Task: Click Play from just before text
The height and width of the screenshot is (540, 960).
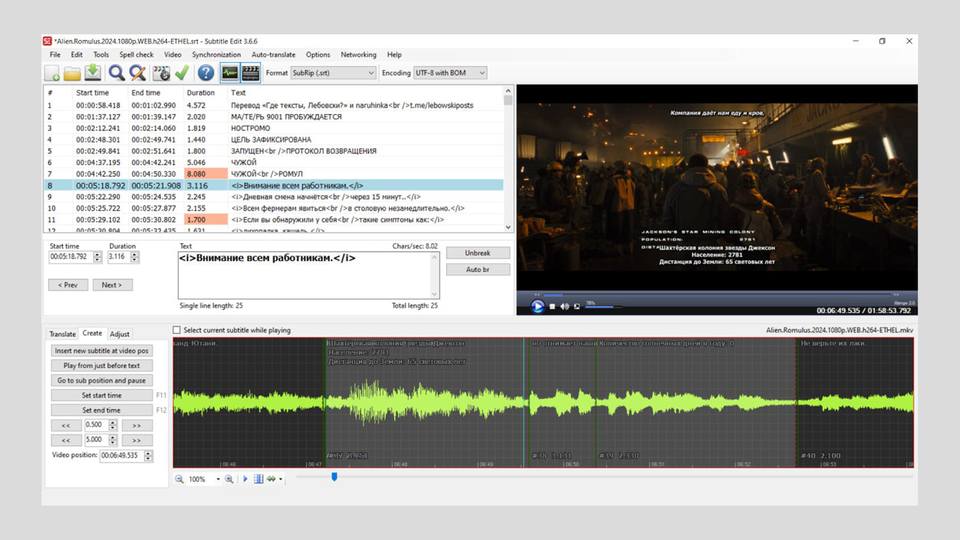Action: (x=102, y=366)
